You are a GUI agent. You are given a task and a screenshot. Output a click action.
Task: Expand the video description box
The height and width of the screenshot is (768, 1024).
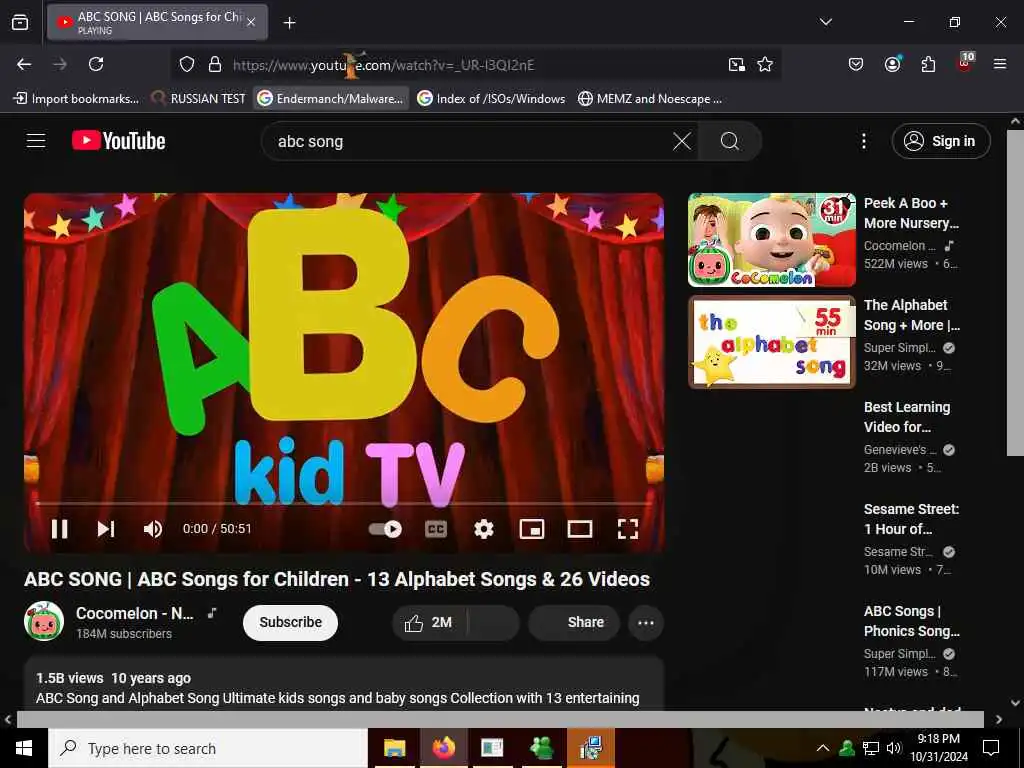coord(344,684)
